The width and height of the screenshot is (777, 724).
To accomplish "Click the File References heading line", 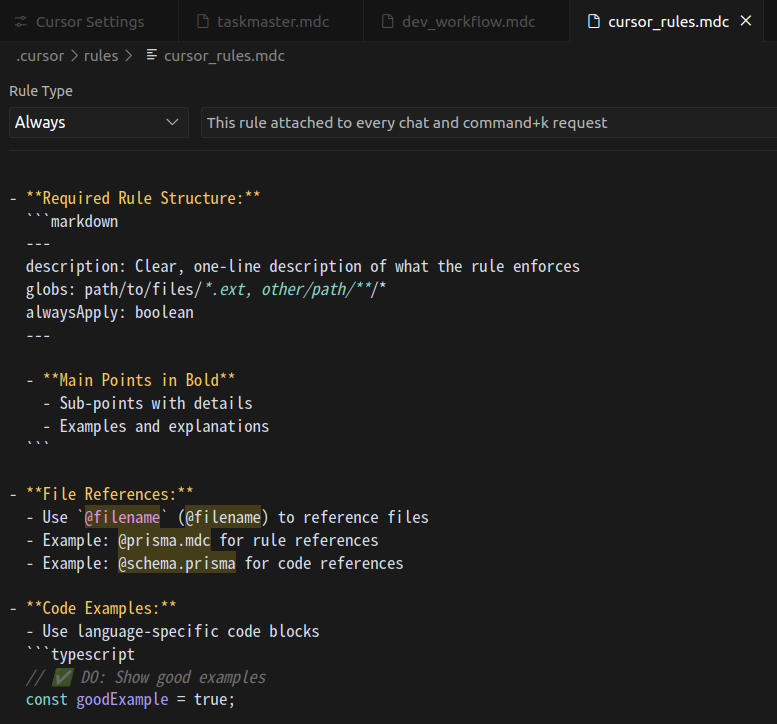I will coord(102,495).
